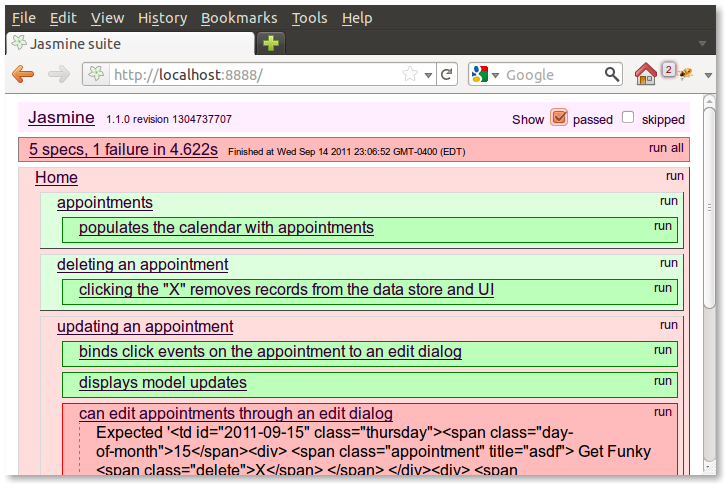
Task: Click the run all link
Action: point(666,148)
